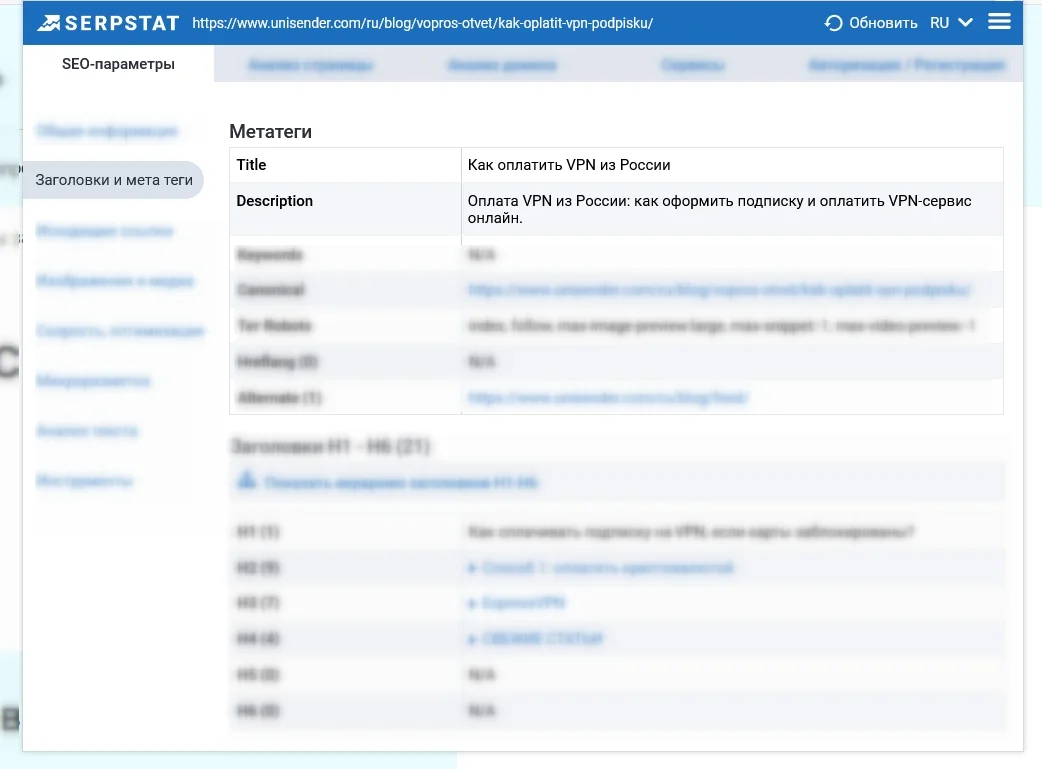
Task: Open the Авторизация / Регистрация tab
Action: click(907, 65)
